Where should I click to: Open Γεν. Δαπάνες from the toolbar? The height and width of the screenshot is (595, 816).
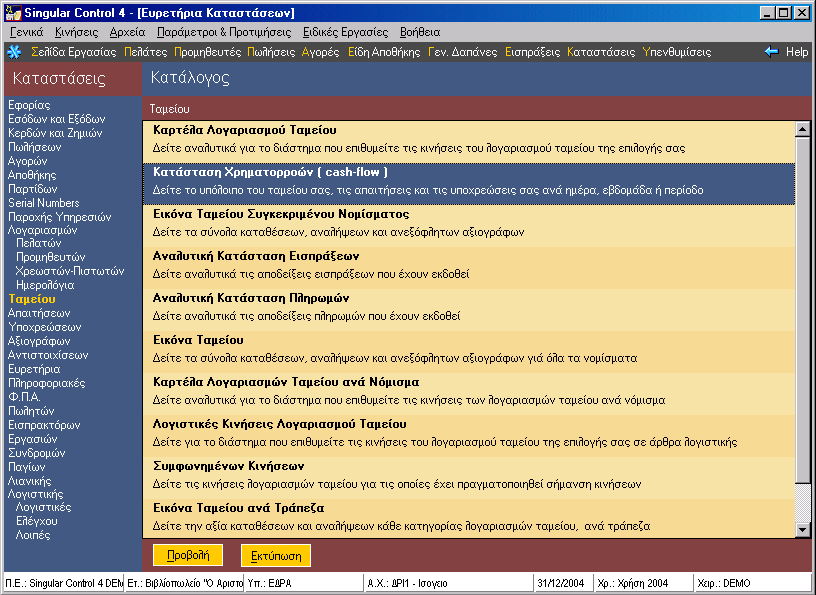pos(463,52)
